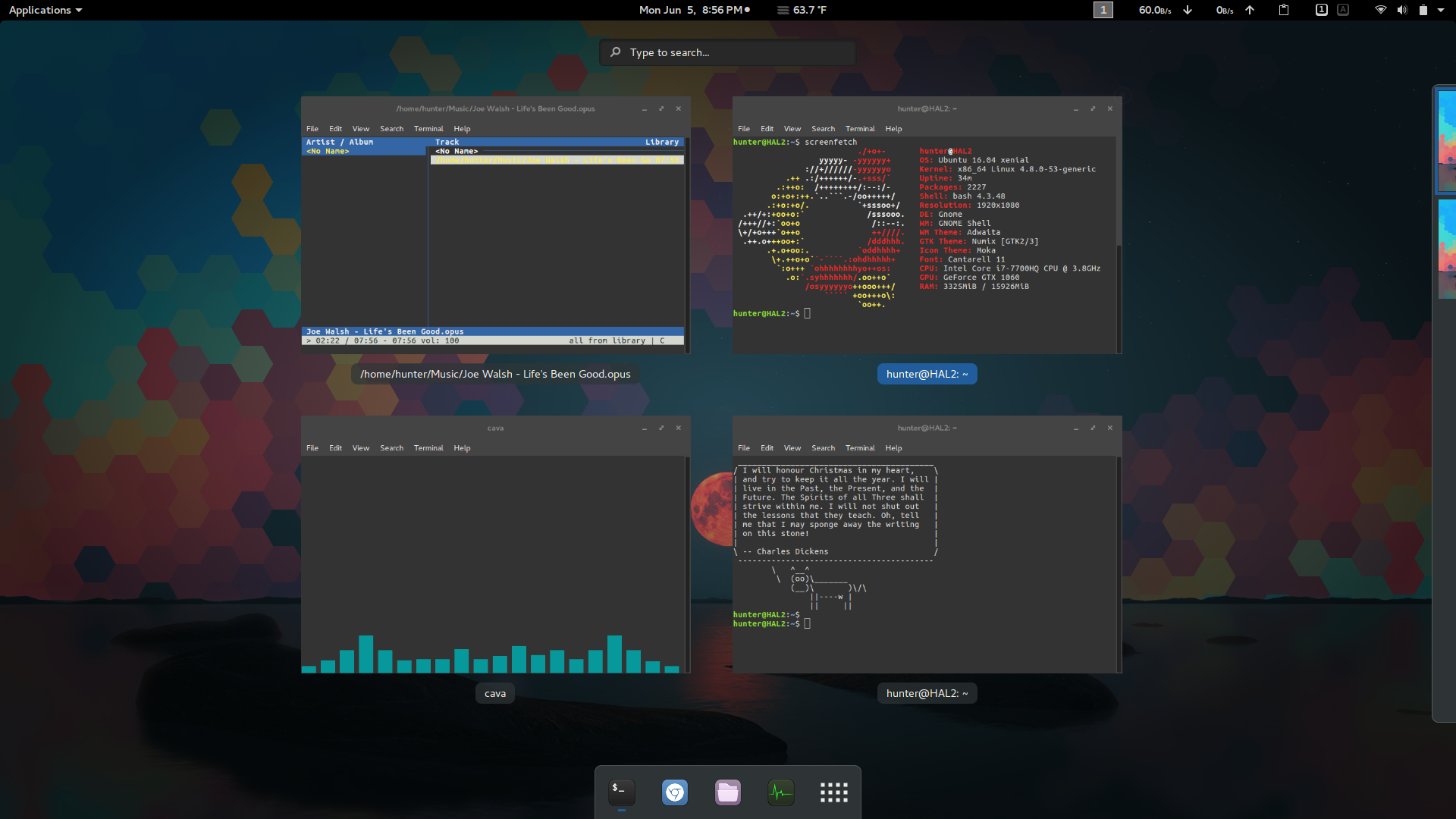Open the clock and calendar dropdown

click(x=695, y=10)
